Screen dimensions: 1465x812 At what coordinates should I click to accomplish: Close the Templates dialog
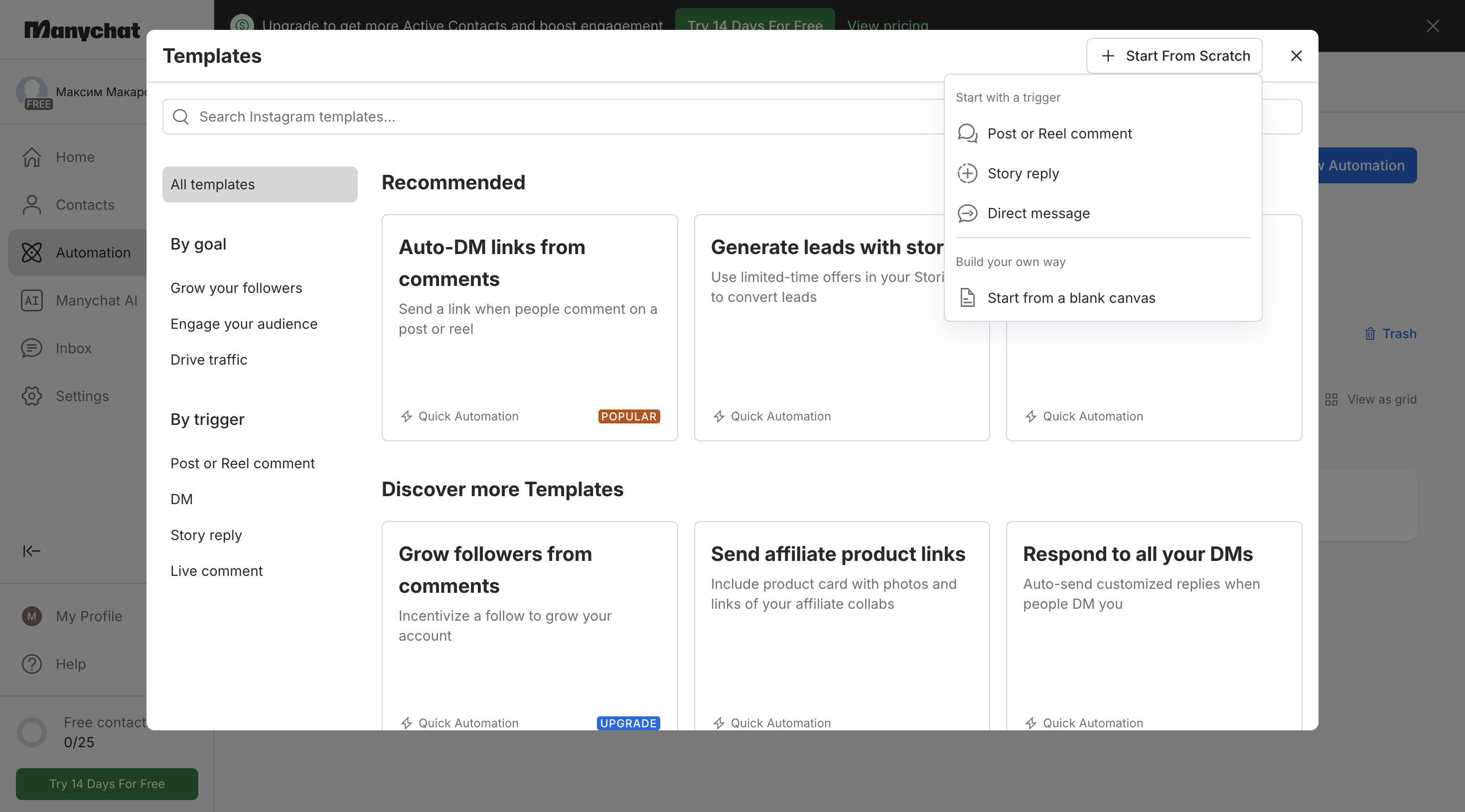pos(1296,56)
